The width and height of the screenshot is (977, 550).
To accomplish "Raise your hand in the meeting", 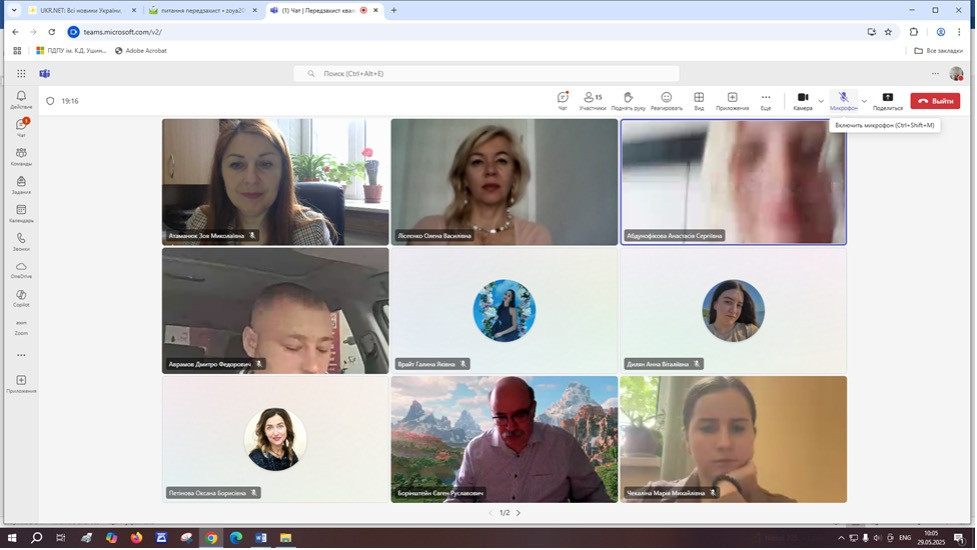I will click(x=628, y=100).
